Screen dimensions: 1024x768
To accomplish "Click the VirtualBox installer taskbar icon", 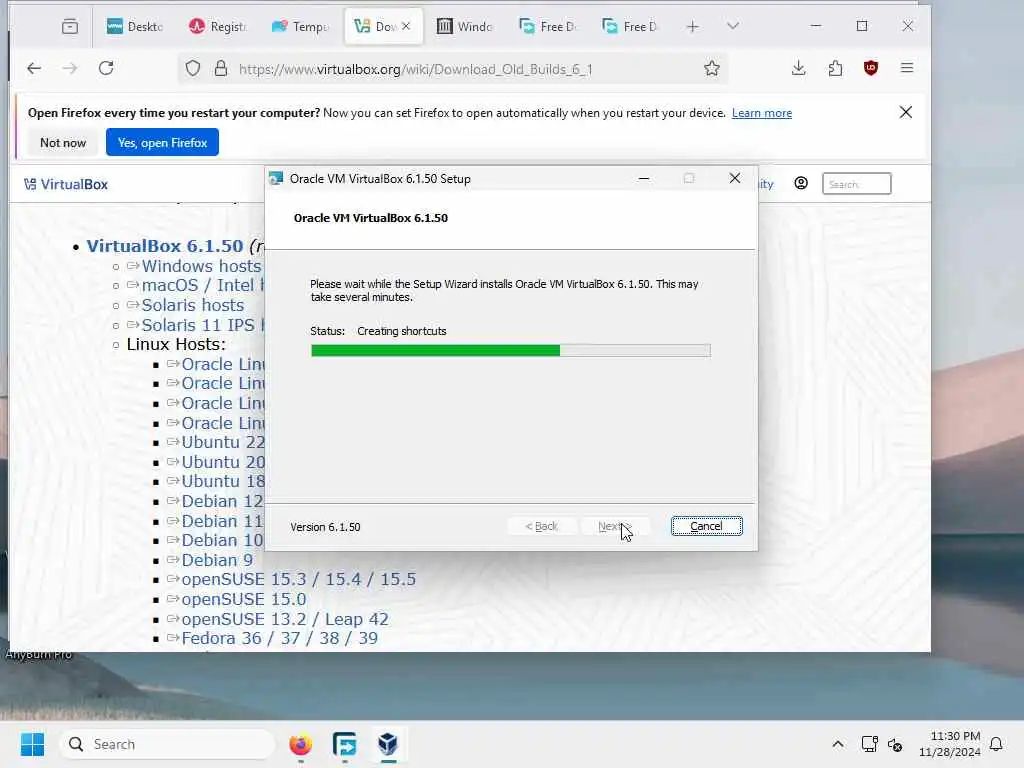I will click(x=388, y=744).
